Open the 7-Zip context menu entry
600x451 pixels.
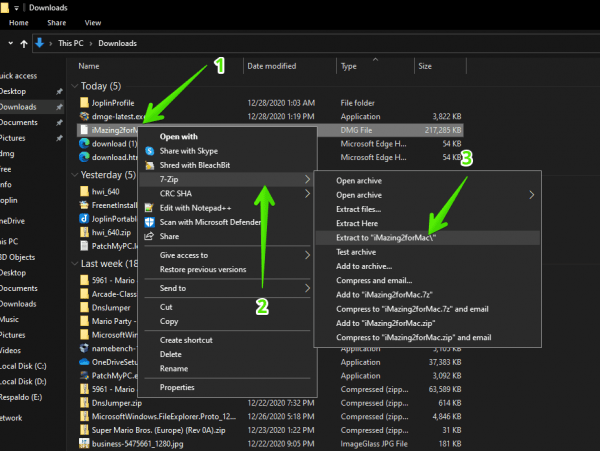pos(226,179)
